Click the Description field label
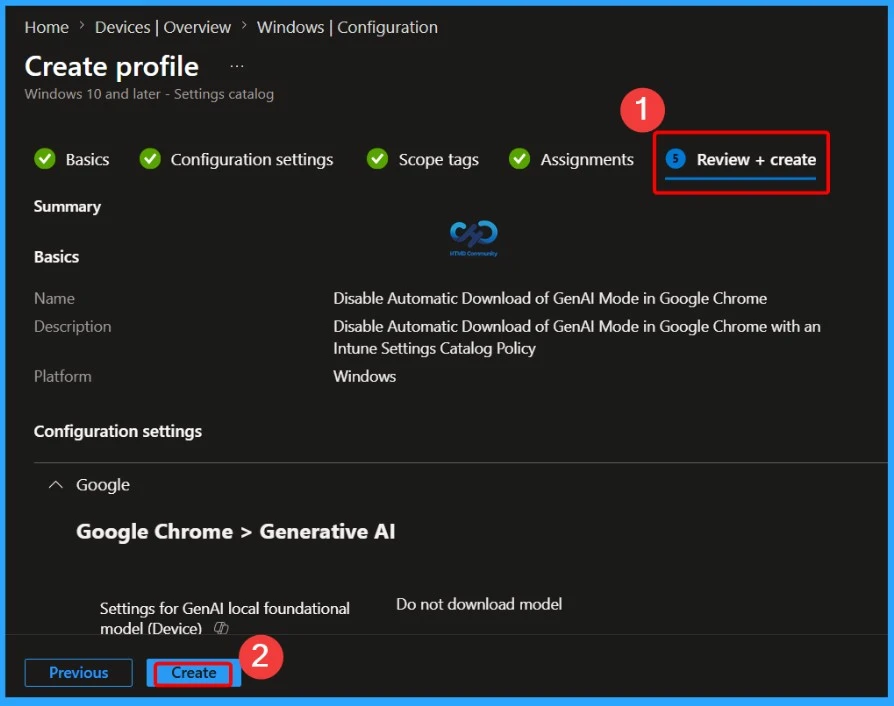 72,326
